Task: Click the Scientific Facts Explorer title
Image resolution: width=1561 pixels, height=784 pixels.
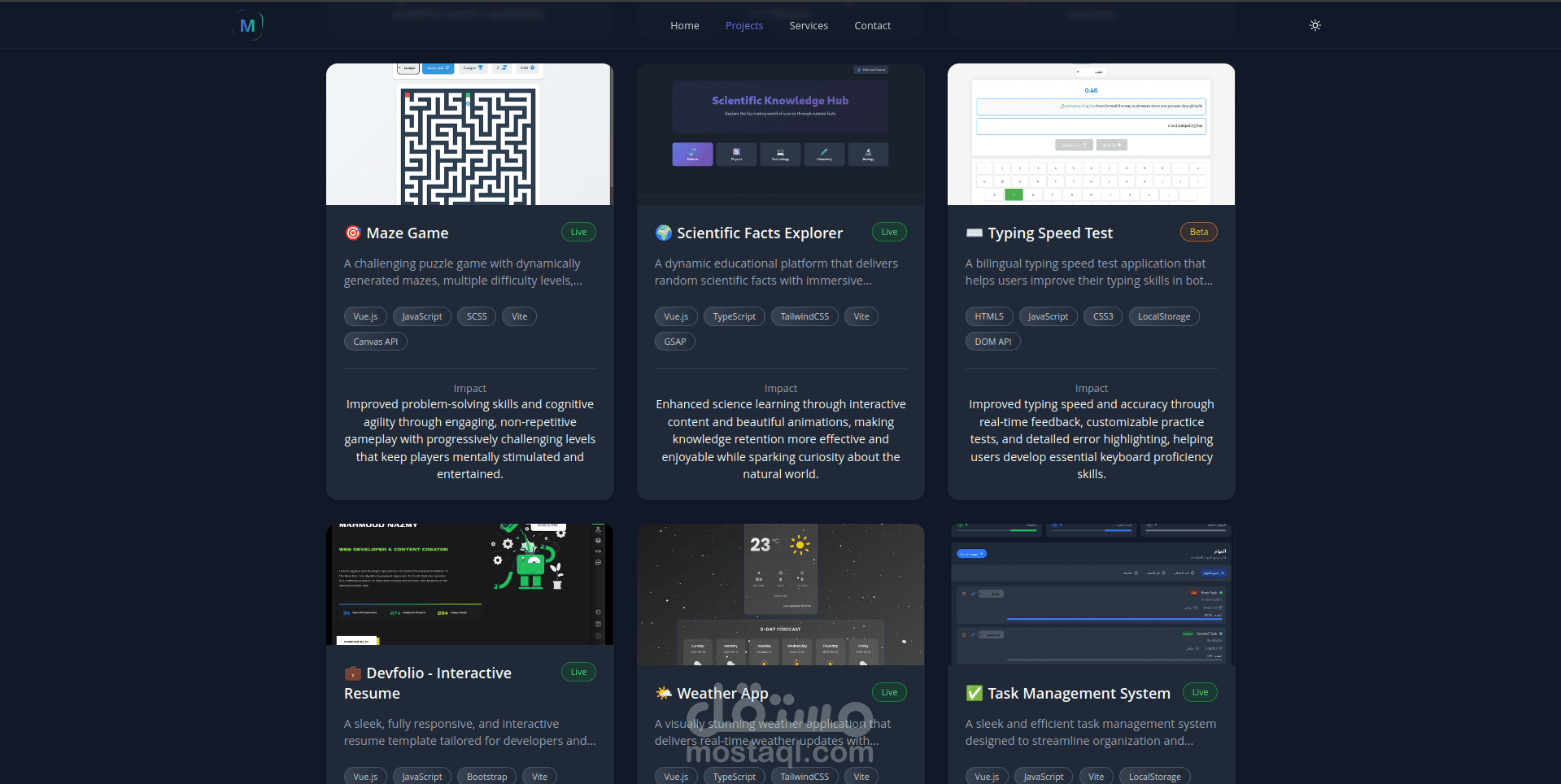Action: pyautogui.click(x=759, y=233)
